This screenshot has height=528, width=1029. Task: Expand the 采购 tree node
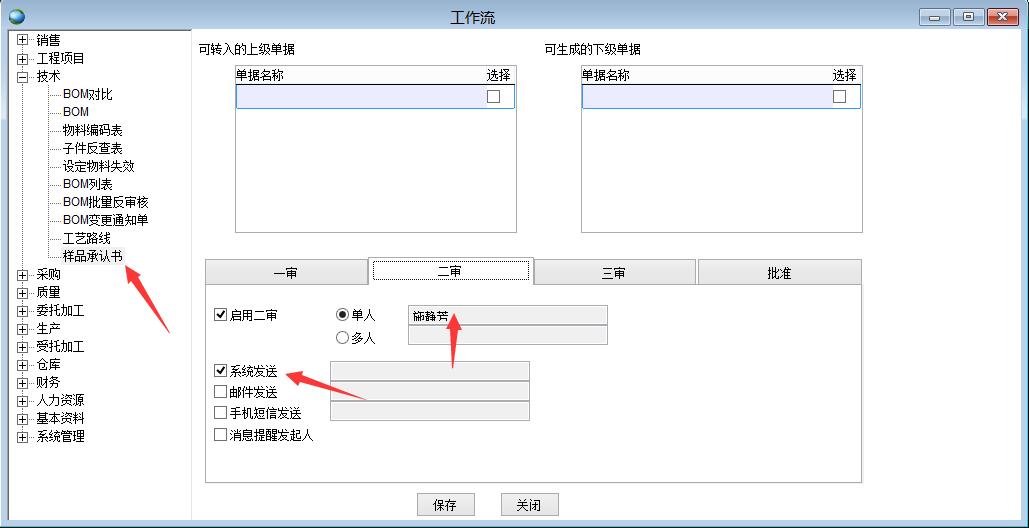(23, 274)
